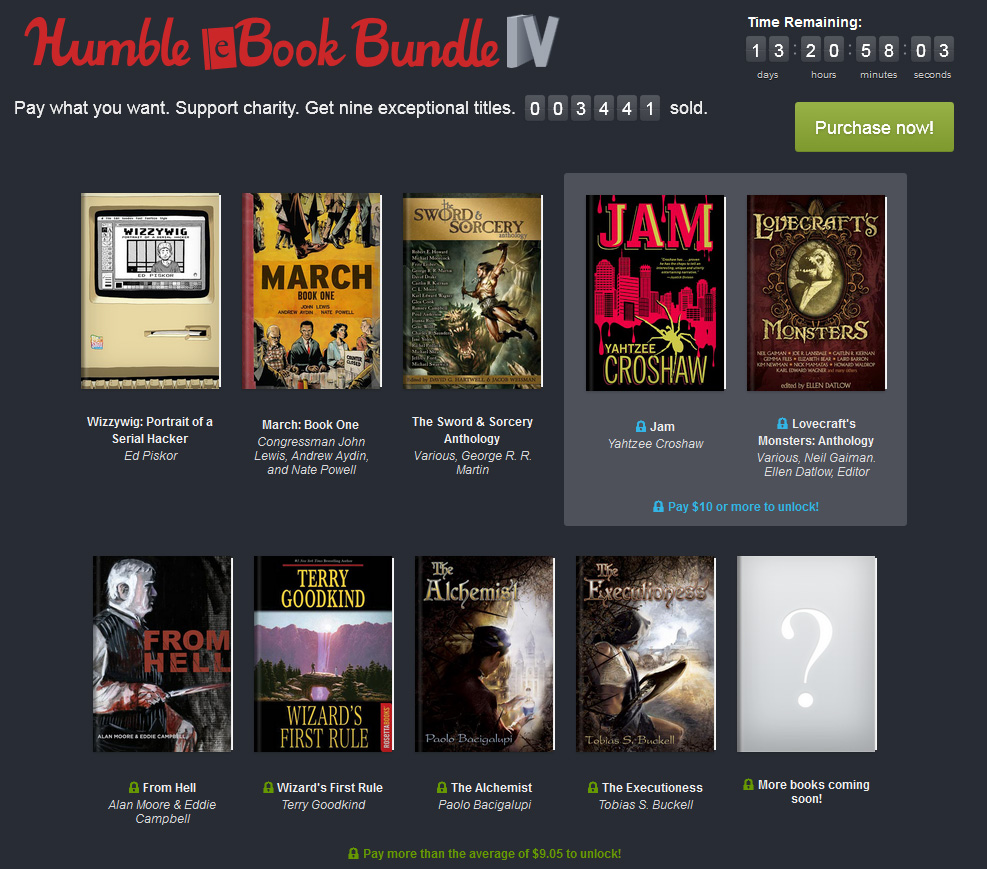The image size is (987, 869).
Task: Click the Pay $10 or more to unlock text
Action: pos(743,507)
